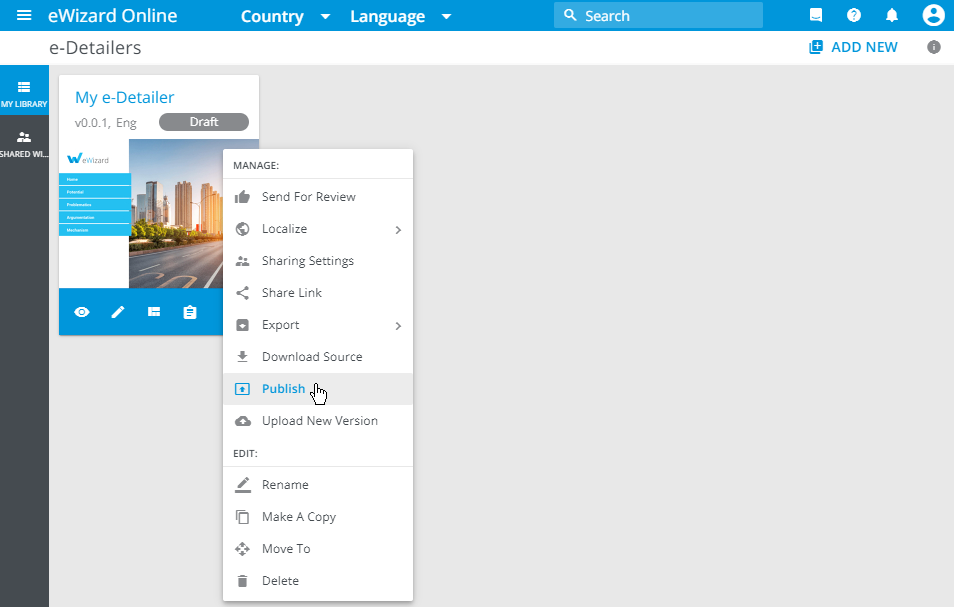
Task: Open the hamburger navigation menu
Action: point(24,15)
